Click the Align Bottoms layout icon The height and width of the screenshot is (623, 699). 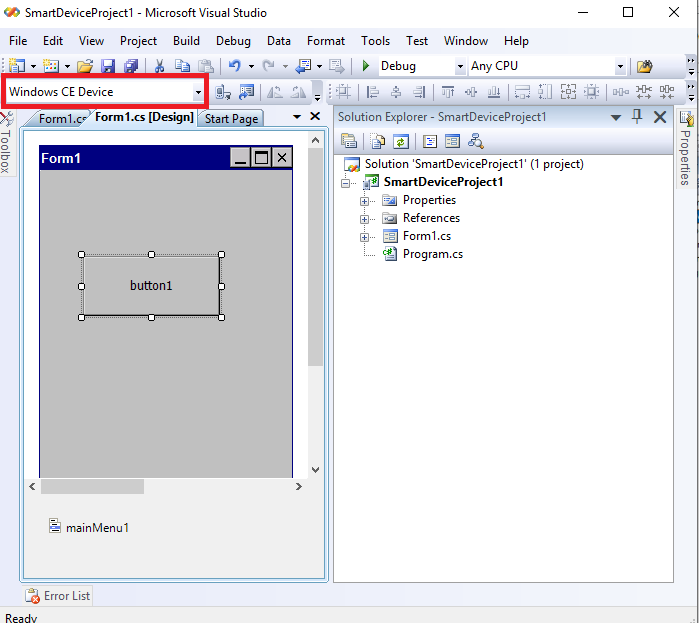pos(494,92)
